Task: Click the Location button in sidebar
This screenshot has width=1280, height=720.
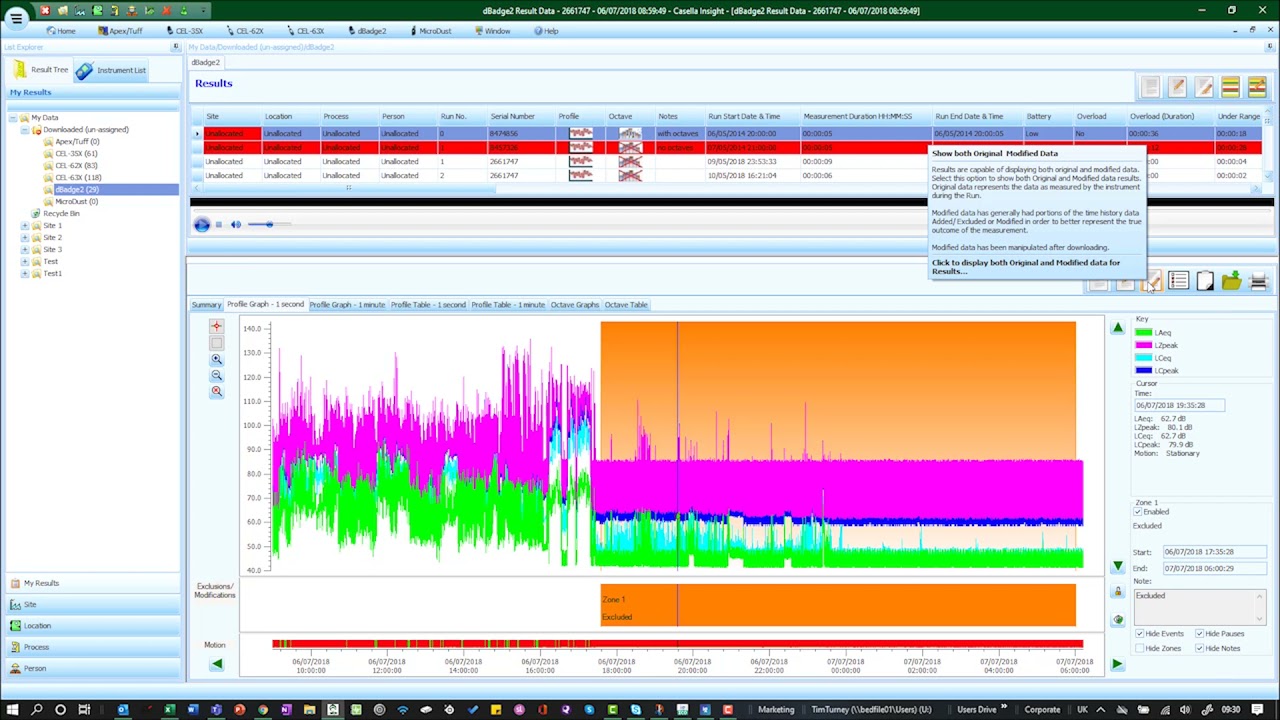Action: pyautogui.click(x=37, y=626)
